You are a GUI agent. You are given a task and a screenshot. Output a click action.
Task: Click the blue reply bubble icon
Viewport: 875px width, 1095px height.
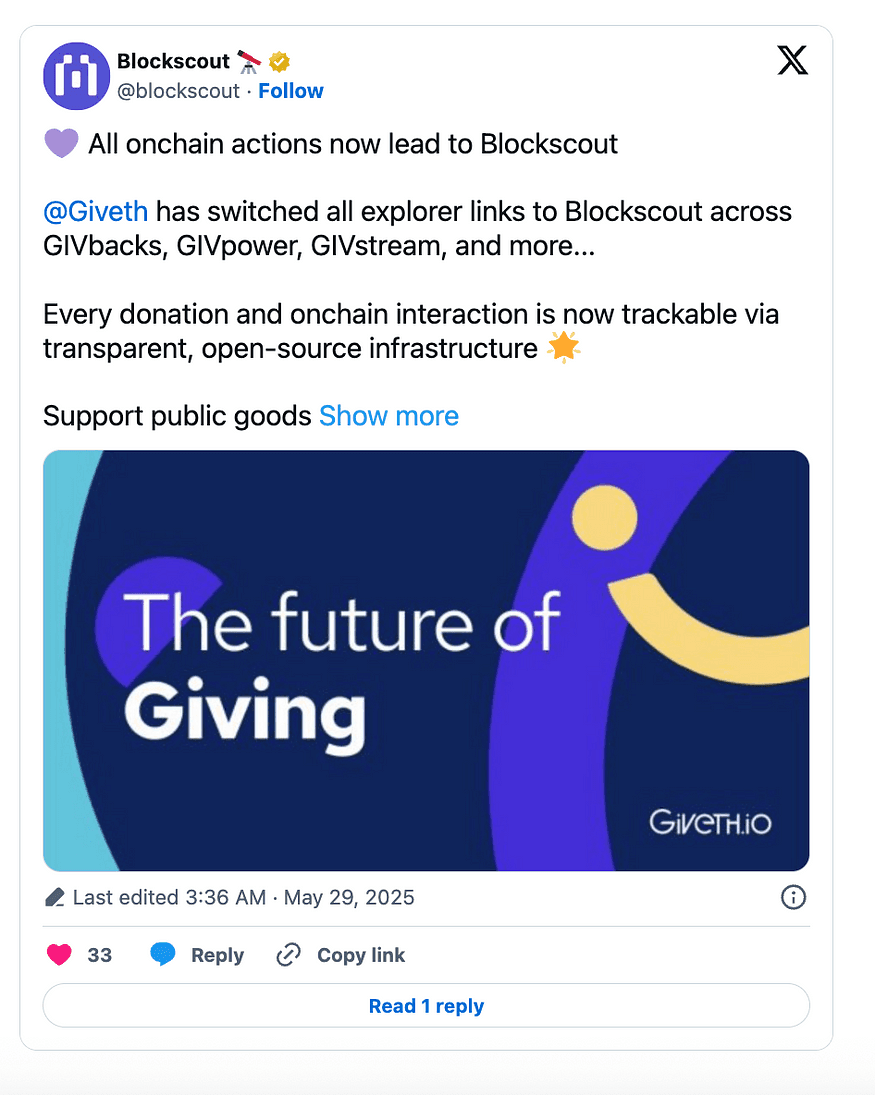tap(163, 954)
